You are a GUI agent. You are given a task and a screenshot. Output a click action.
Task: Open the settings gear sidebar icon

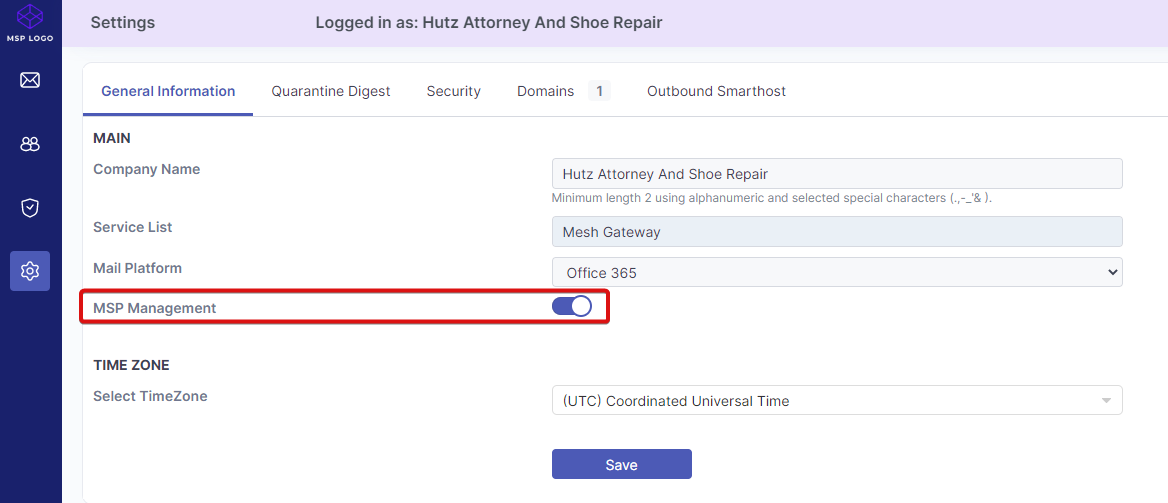pos(30,271)
